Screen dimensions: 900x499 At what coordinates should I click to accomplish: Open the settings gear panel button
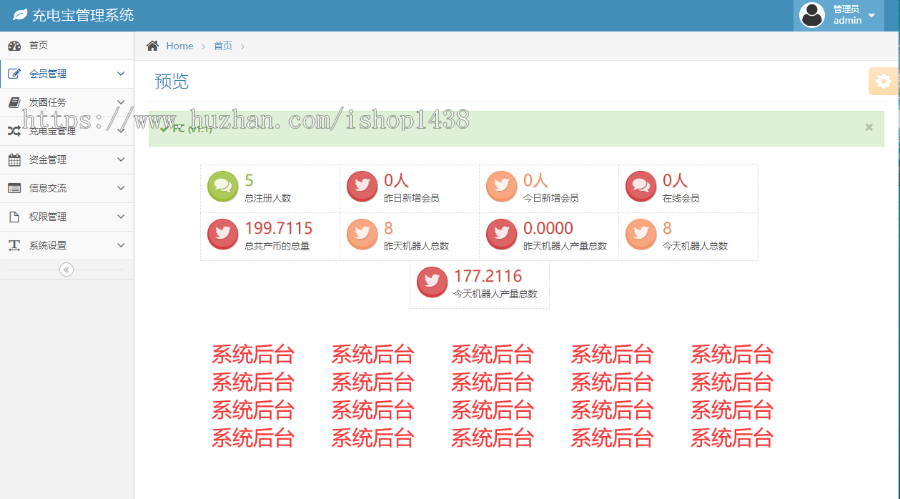[x=883, y=81]
